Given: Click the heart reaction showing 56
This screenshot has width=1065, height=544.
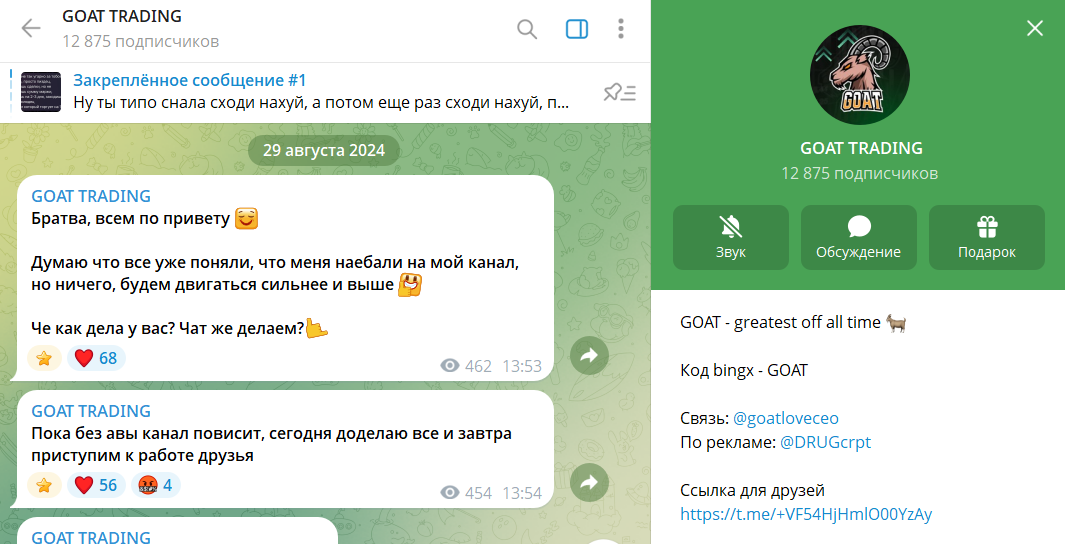Looking at the screenshot, I should (x=96, y=486).
